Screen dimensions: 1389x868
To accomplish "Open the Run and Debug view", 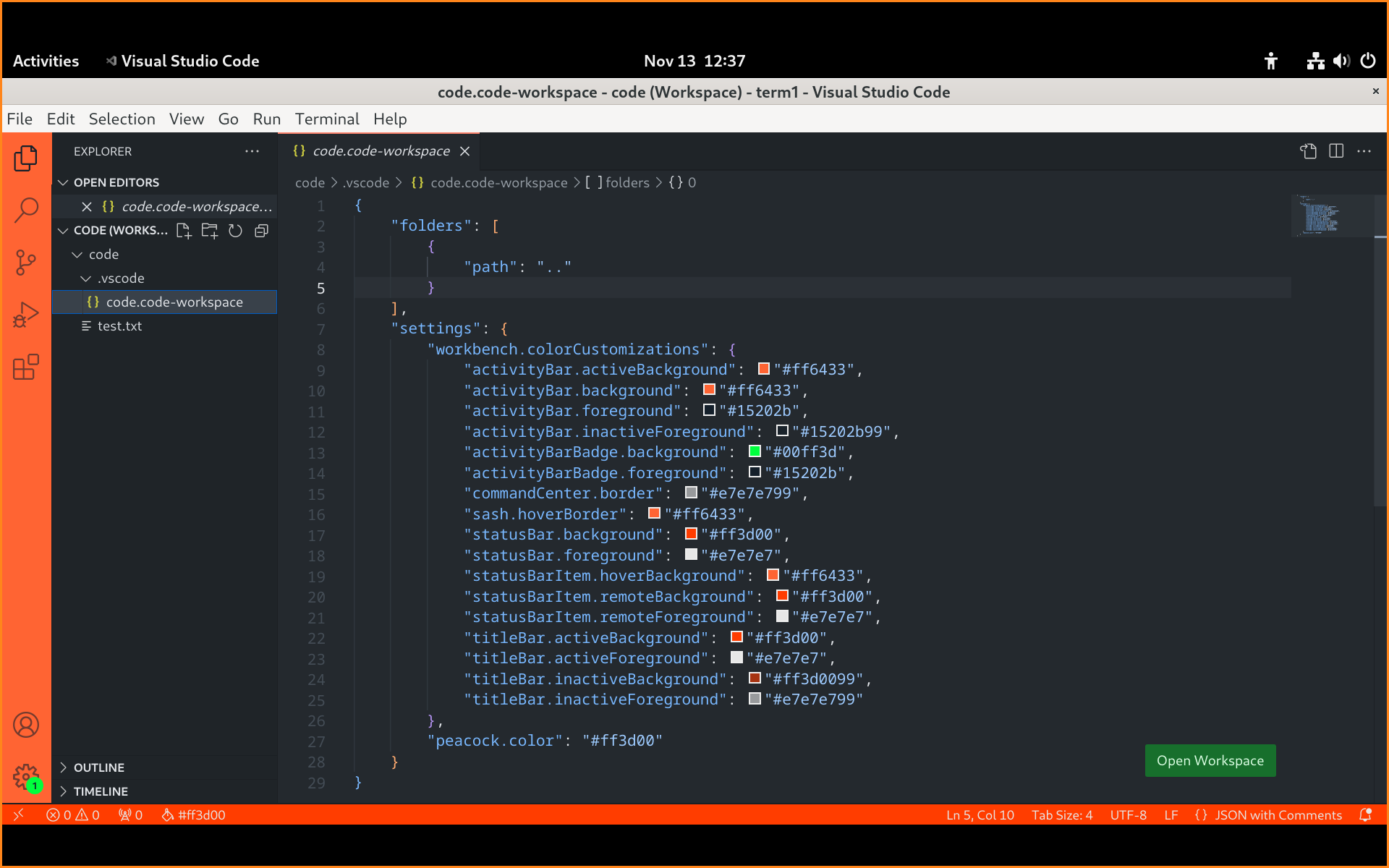I will (x=26, y=315).
